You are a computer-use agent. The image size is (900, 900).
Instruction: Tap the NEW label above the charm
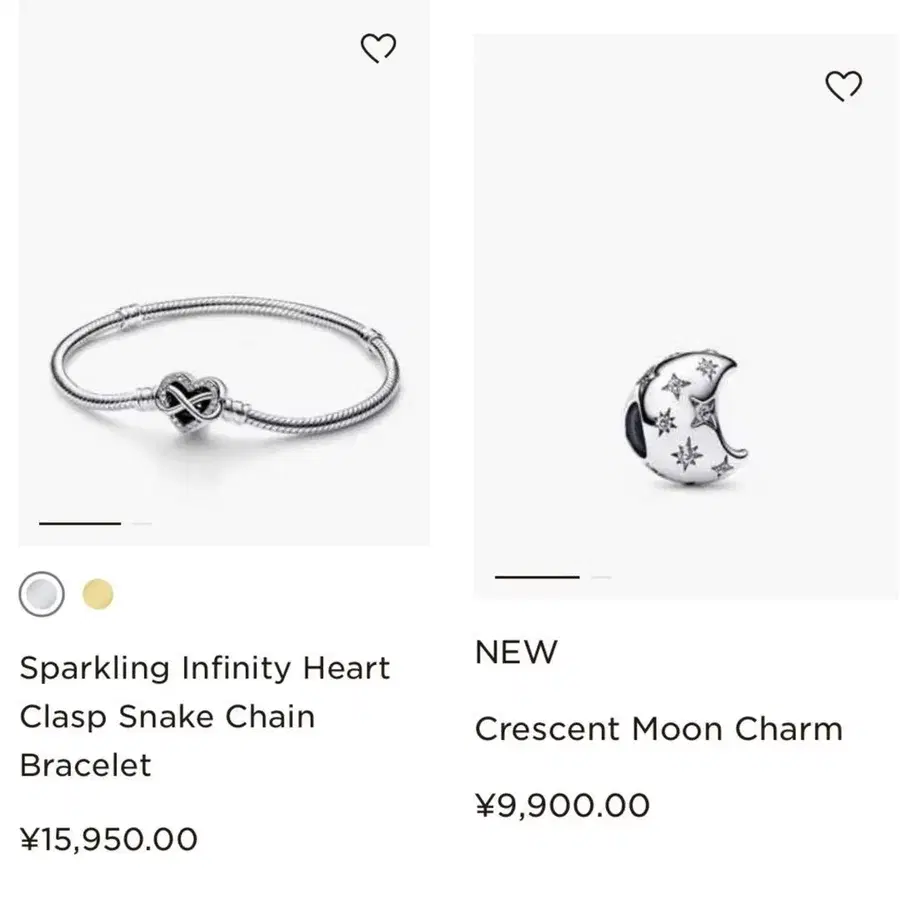click(516, 652)
